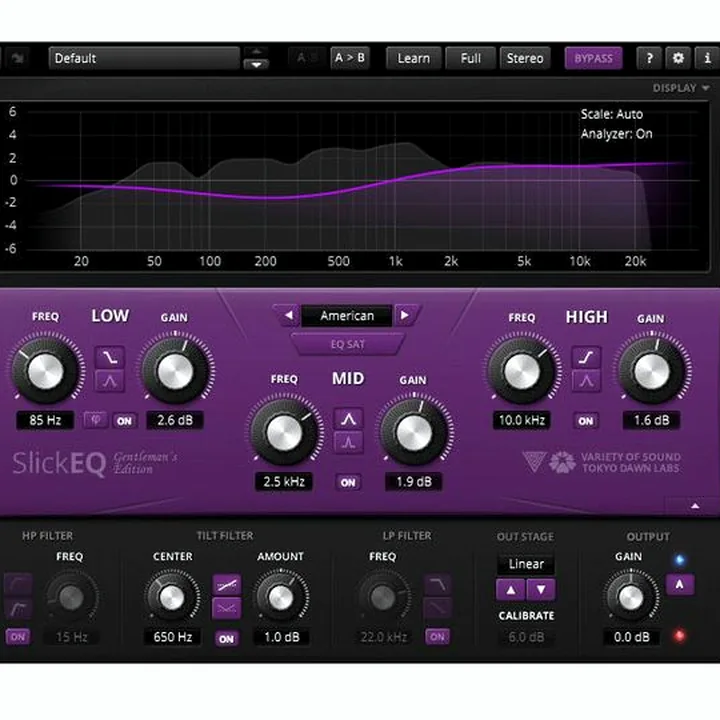Toggle the LP FILTER ON switch
Image resolution: width=720 pixels, height=720 pixels.
[437, 637]
